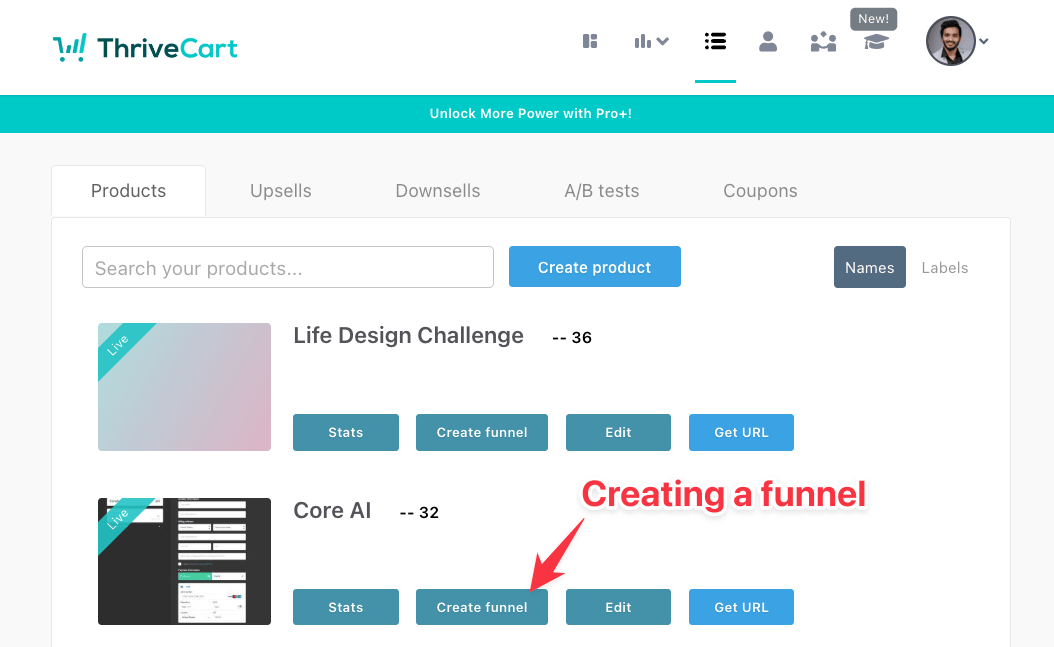1054x647 pixels.
Task: Create funnel for Life Design Challenge
Action: pyautogui.click(x=482, y=433)
